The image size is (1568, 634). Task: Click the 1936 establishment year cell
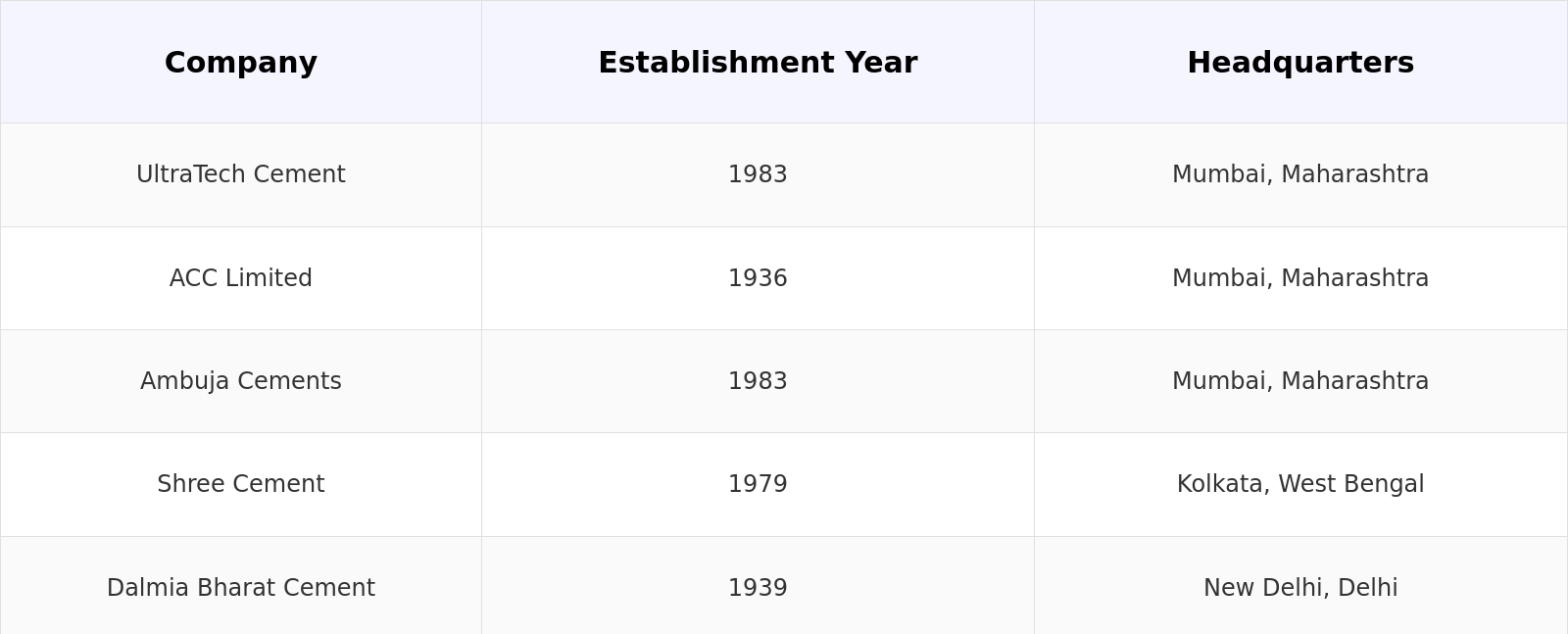[757, 278]
